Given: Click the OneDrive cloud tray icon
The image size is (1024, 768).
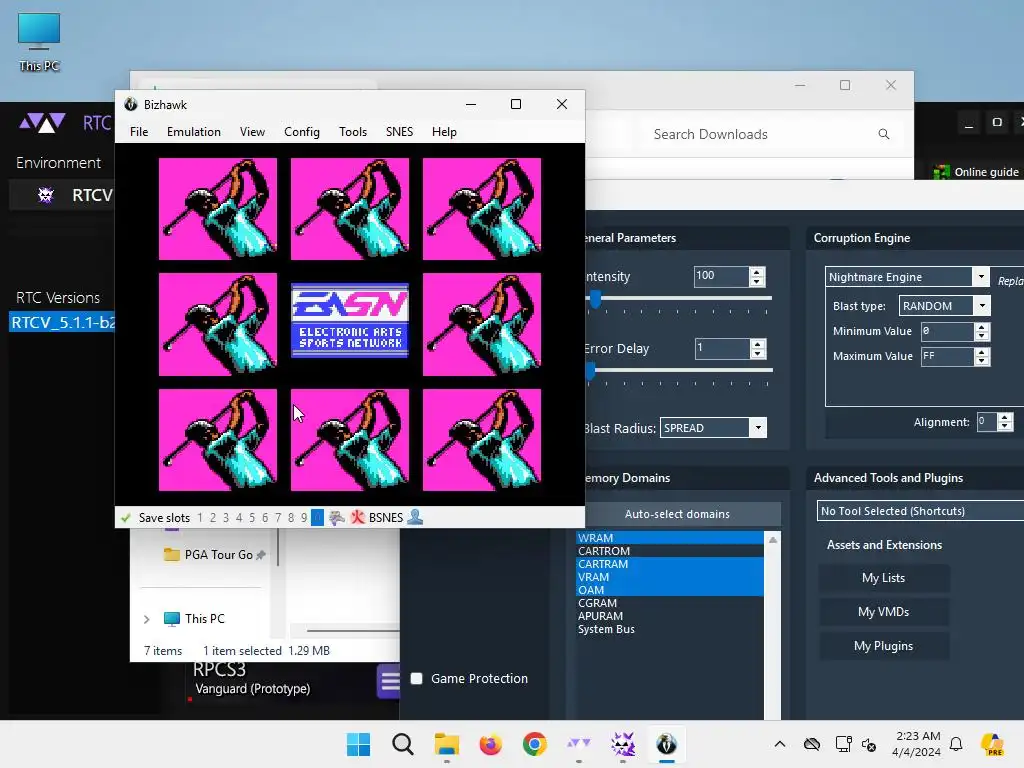Looking at the screenshot, I should tap(812, 744).
